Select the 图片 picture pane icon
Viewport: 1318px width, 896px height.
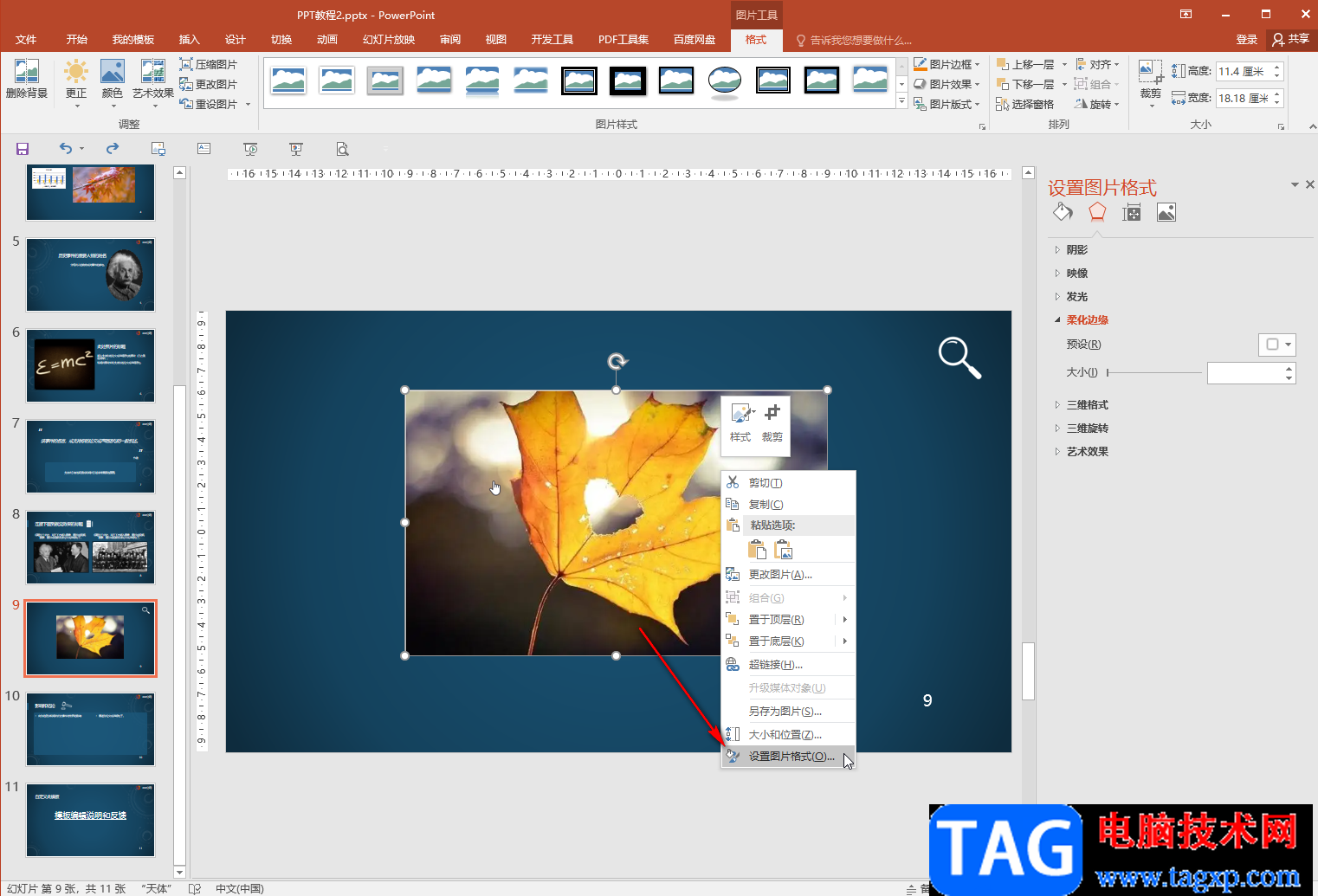(x=1166, y=212)
